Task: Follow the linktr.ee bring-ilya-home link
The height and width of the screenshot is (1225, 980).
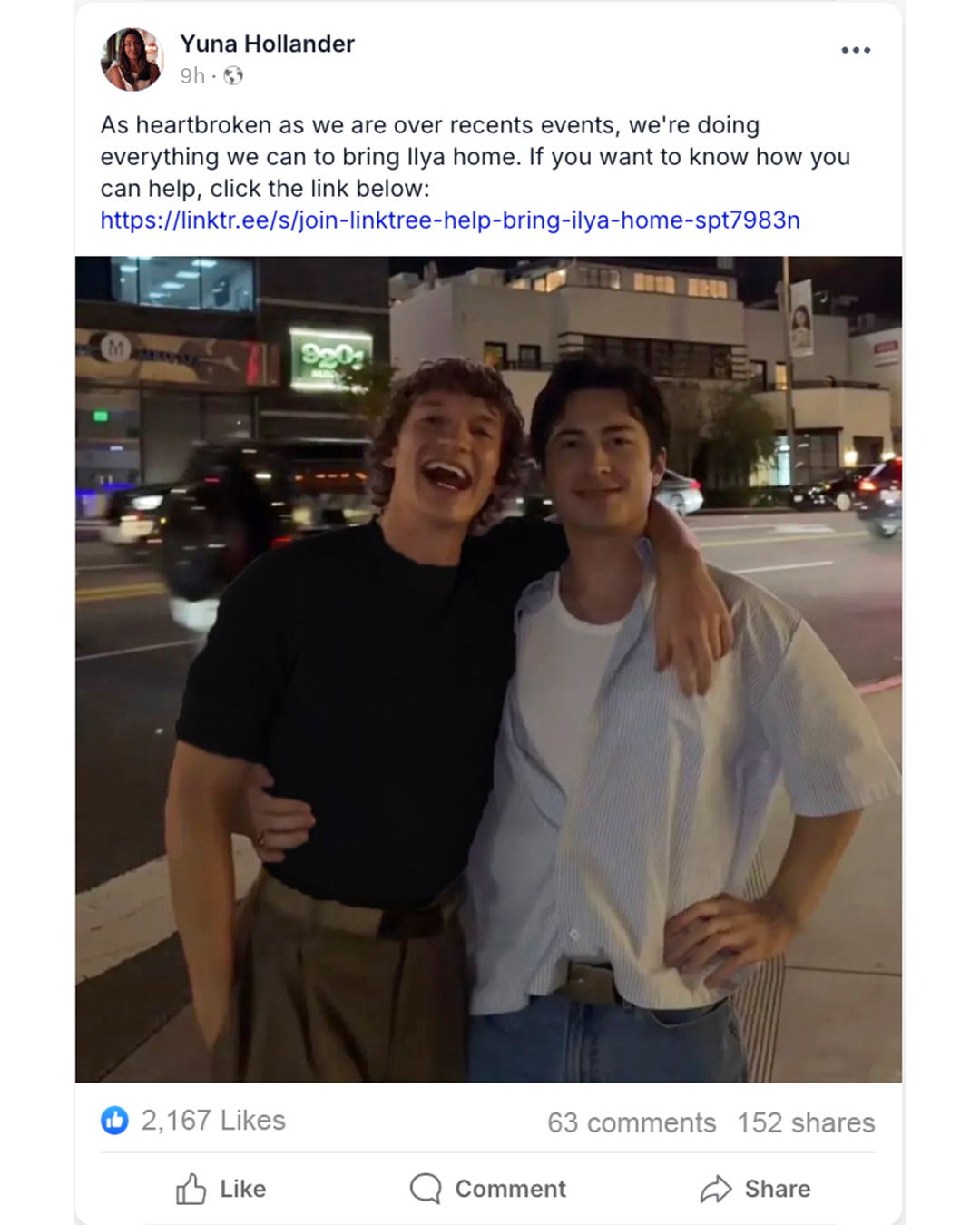Action: click(x=450, y=220)
